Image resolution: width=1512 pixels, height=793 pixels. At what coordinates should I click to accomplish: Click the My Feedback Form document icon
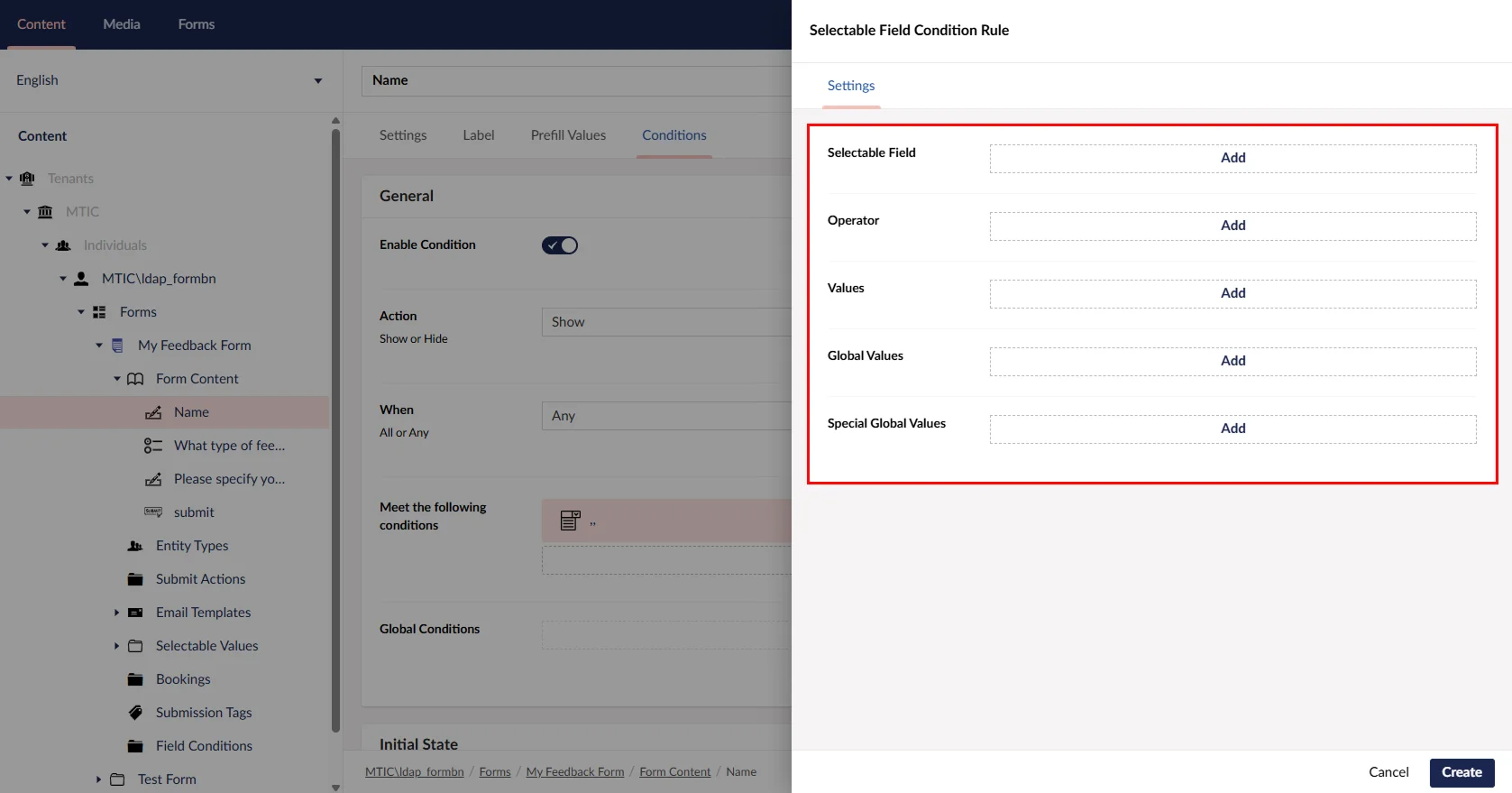coord(117,346)
